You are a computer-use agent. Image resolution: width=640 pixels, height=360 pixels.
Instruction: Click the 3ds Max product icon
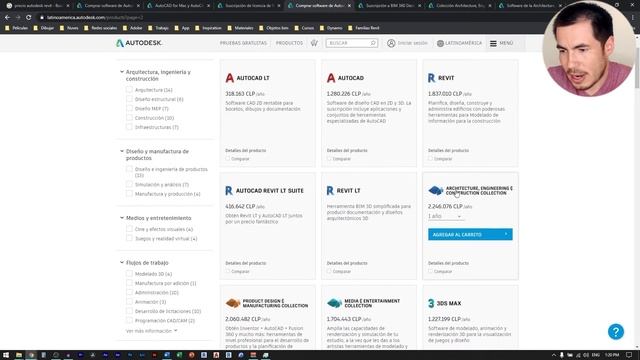point(431,303)
